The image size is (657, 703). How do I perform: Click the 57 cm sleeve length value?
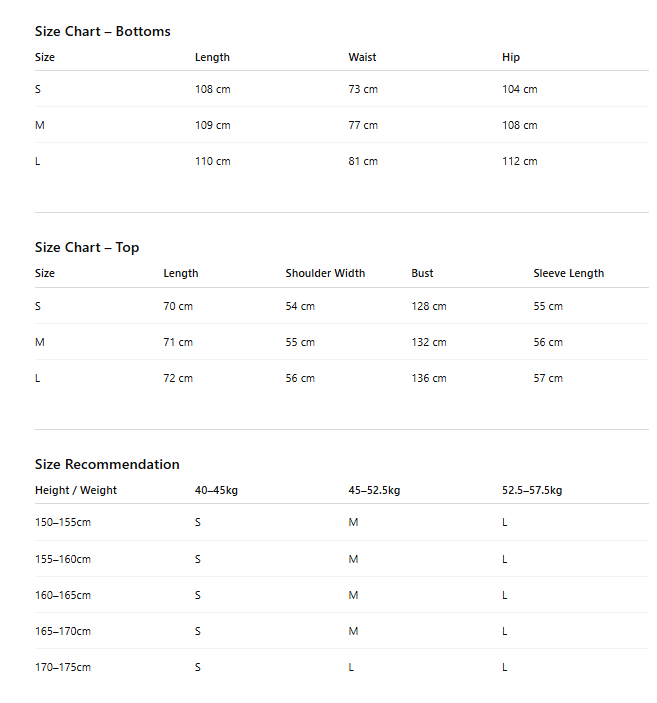[x=548, y=378]
